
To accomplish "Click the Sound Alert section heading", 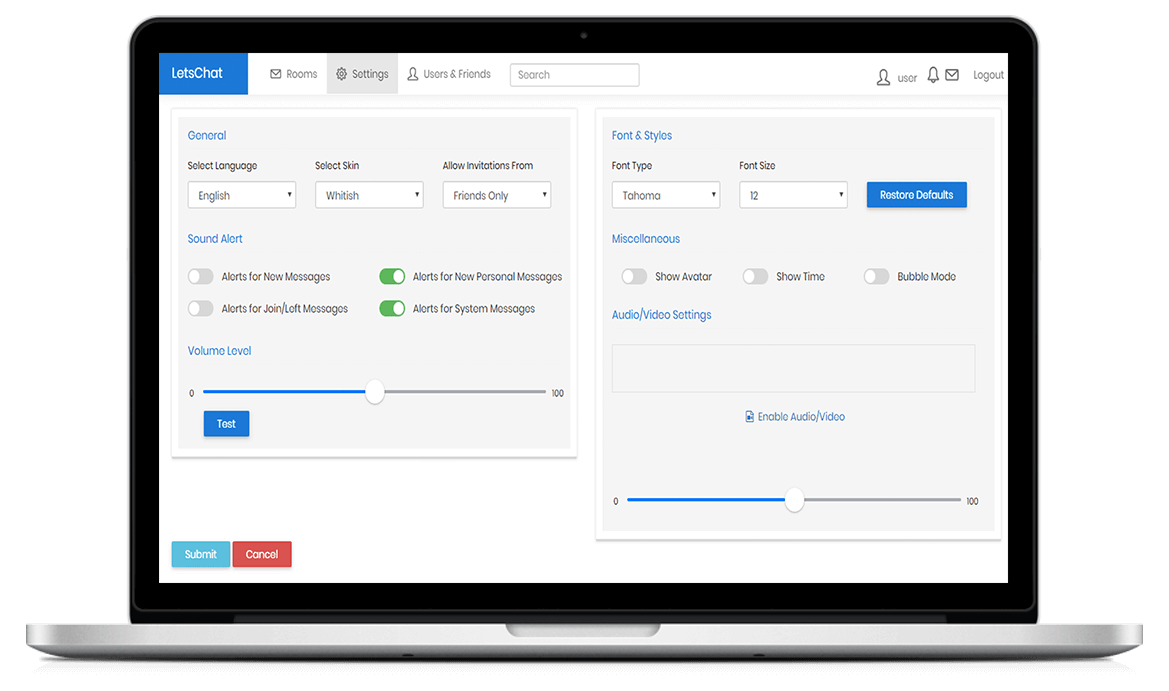I will (215, 239).
